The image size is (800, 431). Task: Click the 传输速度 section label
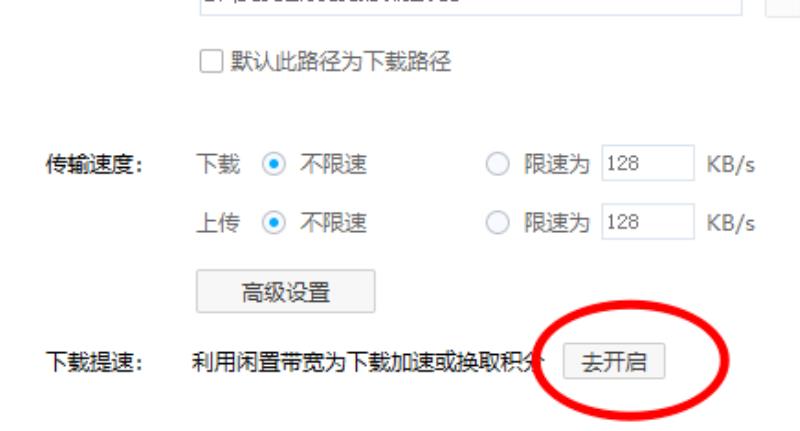[x=94, y=164]
